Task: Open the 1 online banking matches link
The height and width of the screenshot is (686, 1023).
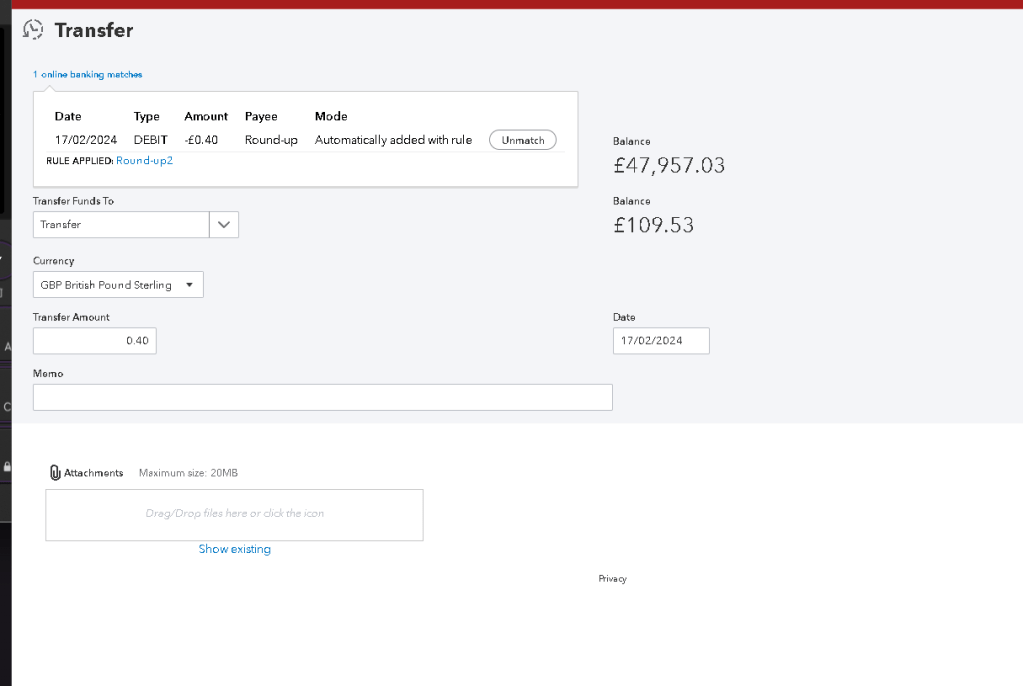Action: (87, 74)
